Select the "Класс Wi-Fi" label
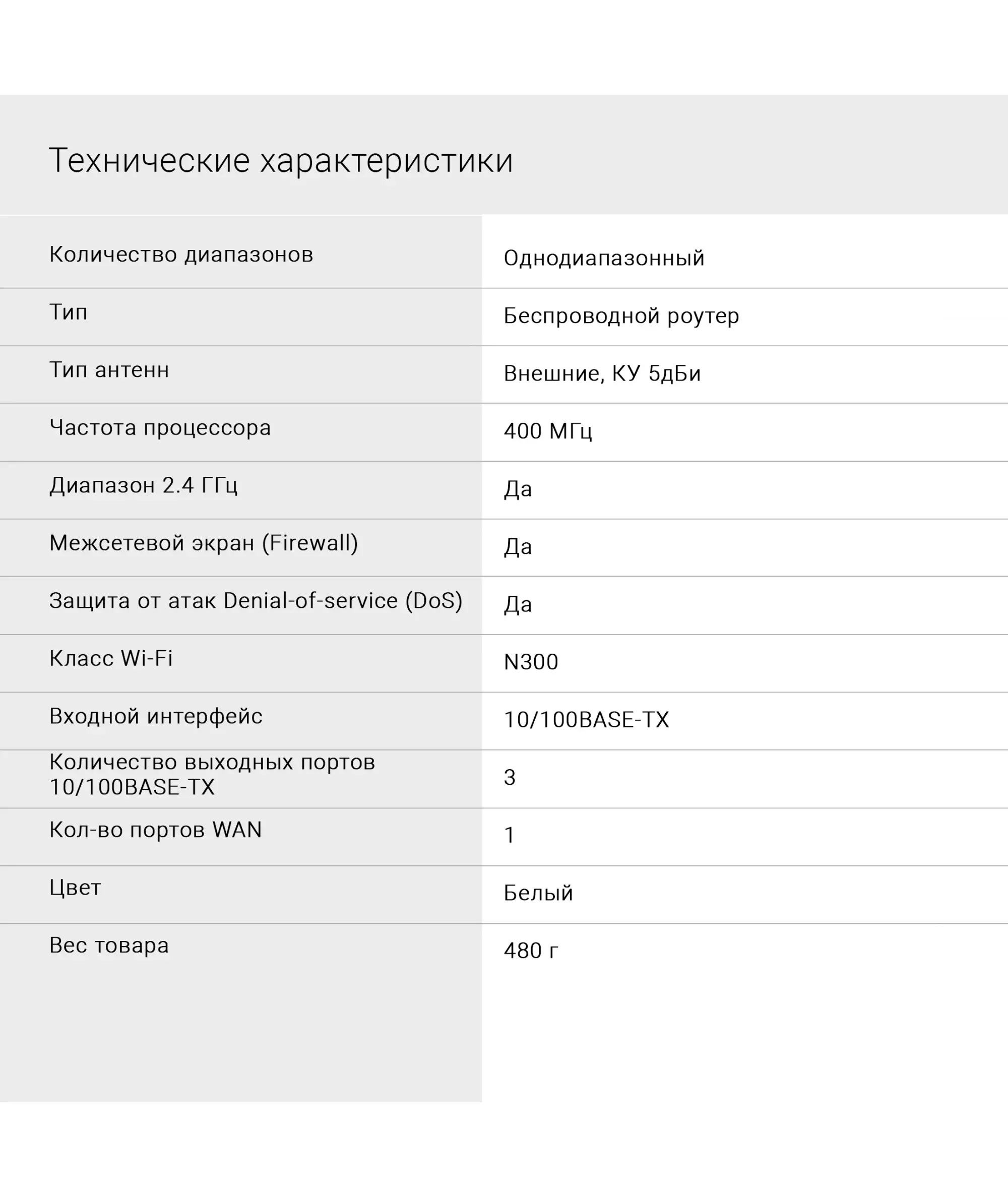Viewport: 1008px width, 1197px height. coord(111,658)
